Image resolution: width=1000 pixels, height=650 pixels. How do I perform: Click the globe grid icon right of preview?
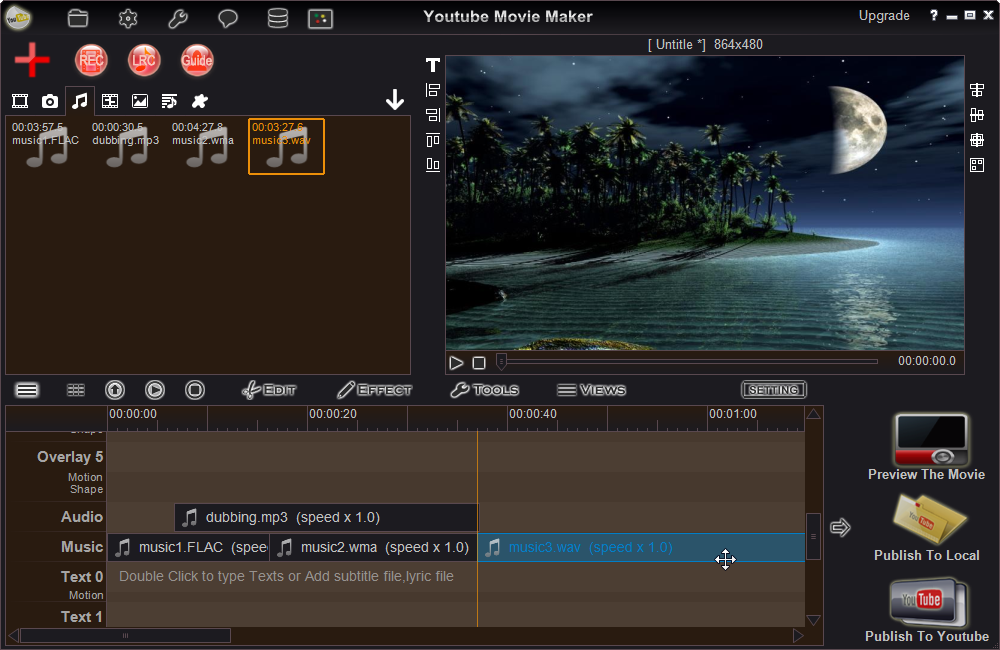977,140
